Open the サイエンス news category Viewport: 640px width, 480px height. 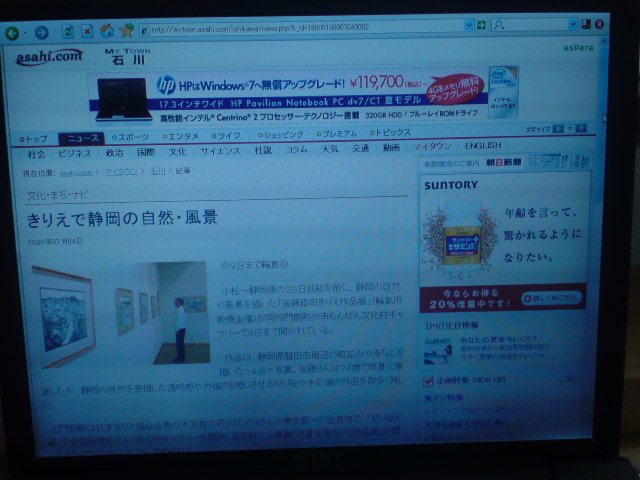coord(220,151)
